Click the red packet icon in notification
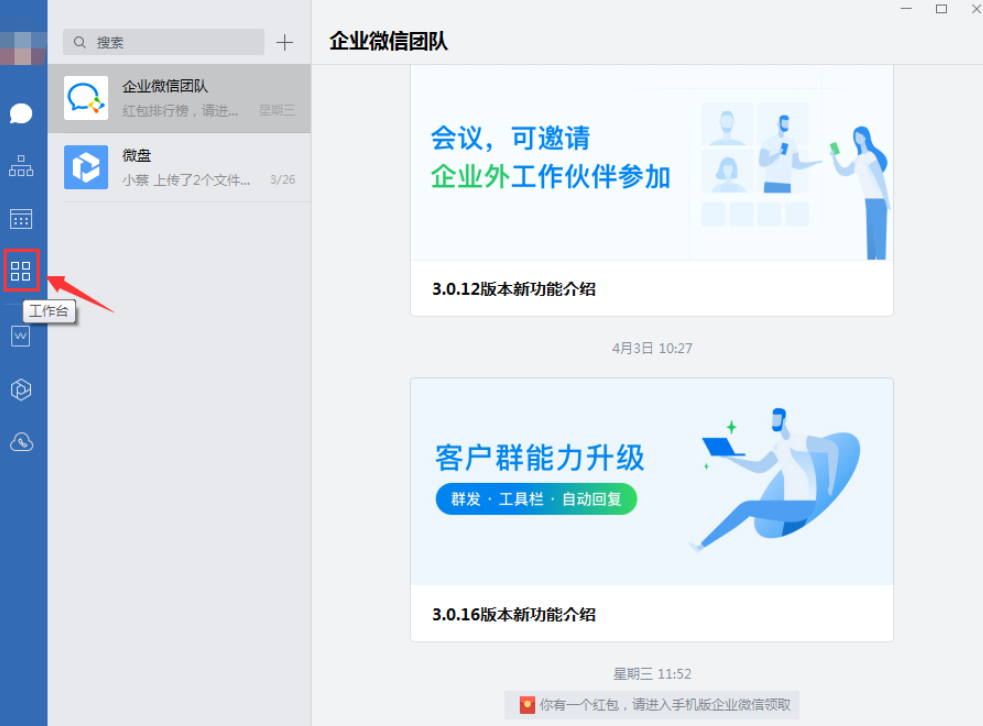Screen dimensions: 983x726 tap(527, 705)
